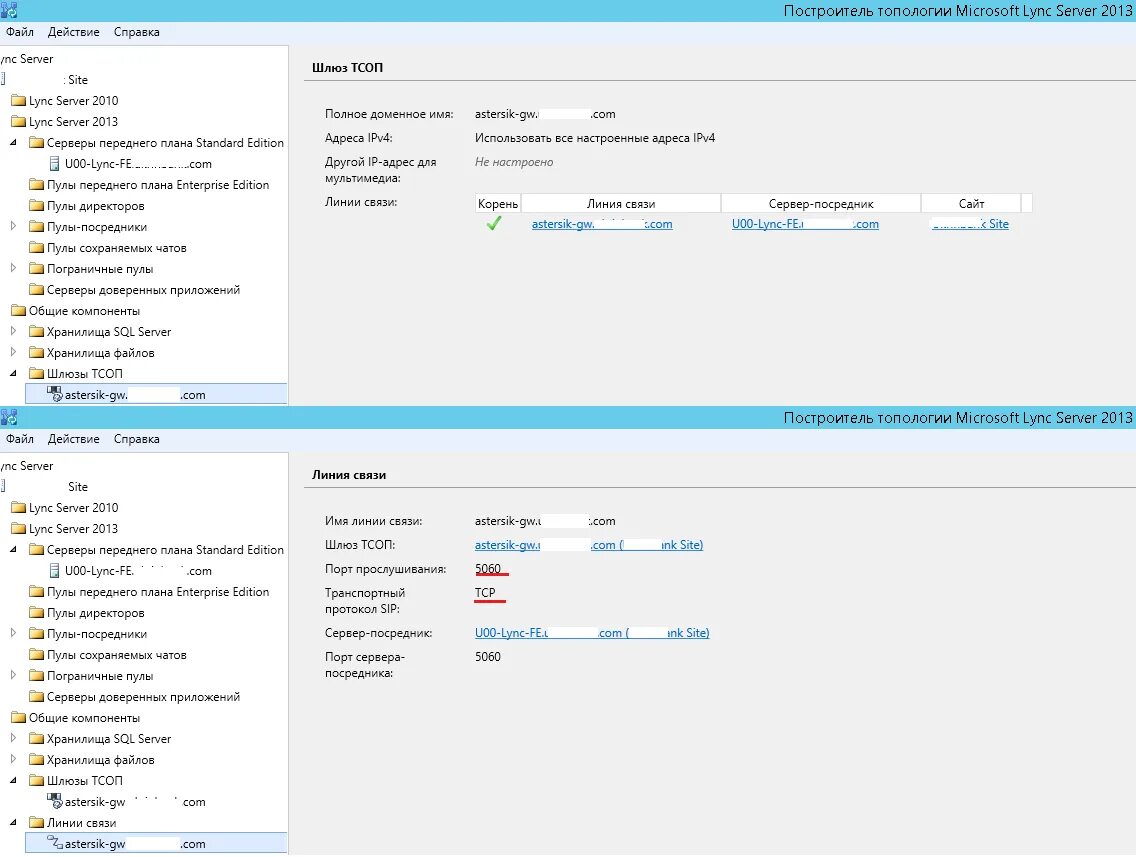
Task: Click underlined 5060 Порт прослушивания value
Action: (x=488, y=569)
